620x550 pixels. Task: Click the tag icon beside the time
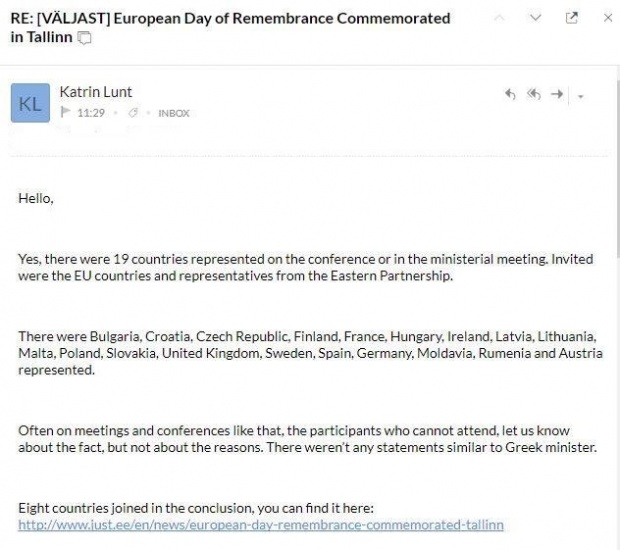(131, 113)
